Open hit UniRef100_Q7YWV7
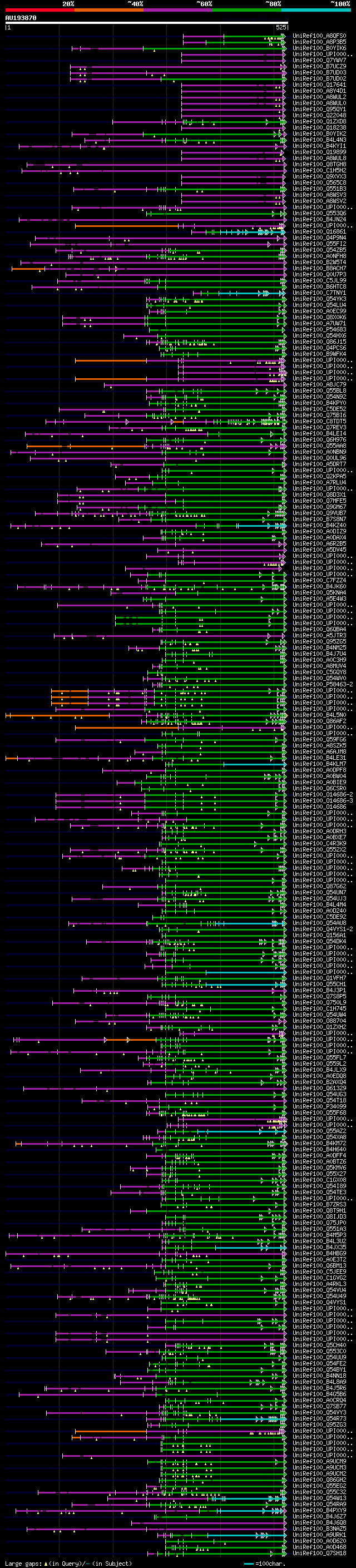356x1568 pixels. coord(319,60)
